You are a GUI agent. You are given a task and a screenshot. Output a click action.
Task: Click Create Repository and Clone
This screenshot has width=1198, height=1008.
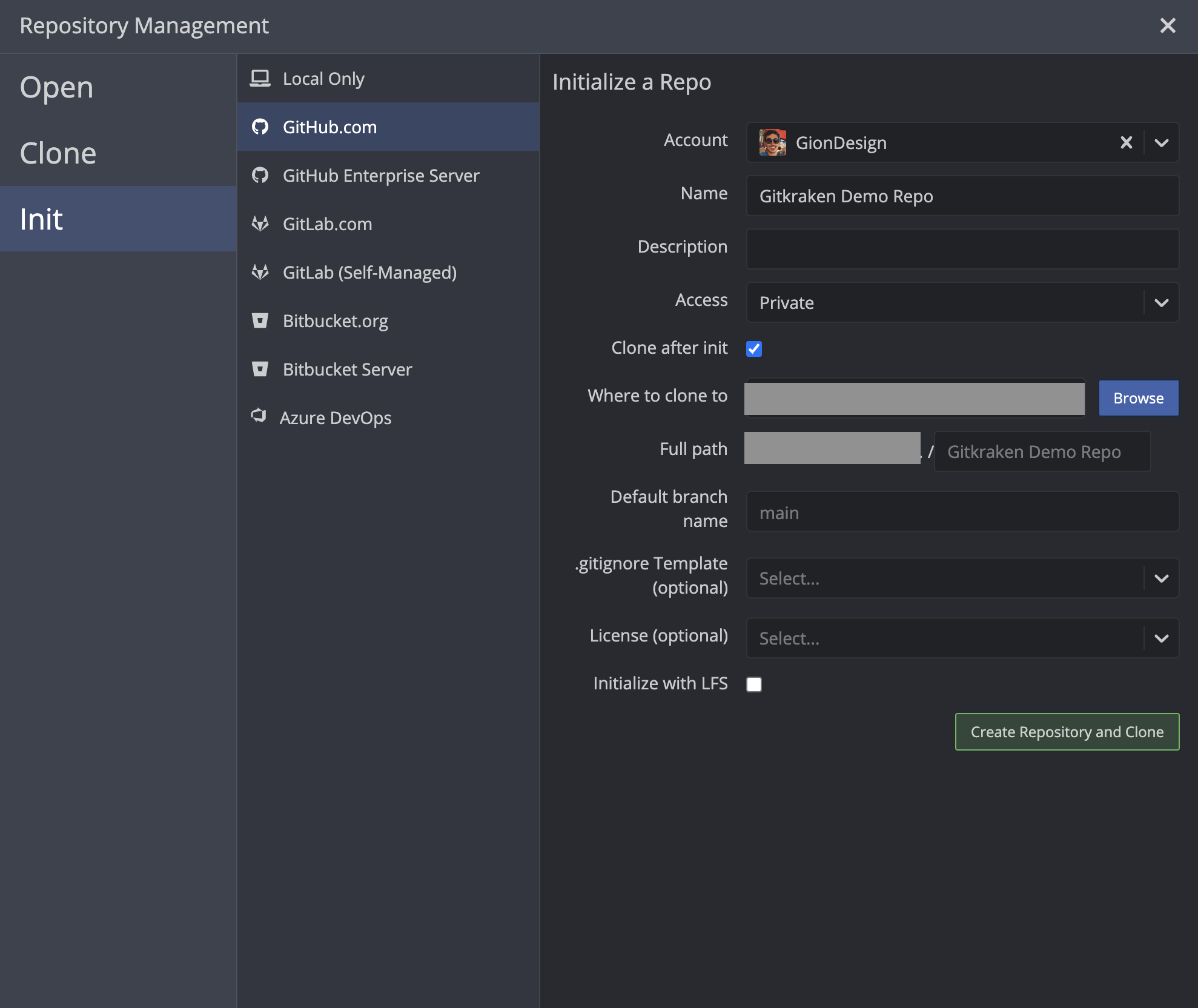click(x=1067, y=732)
